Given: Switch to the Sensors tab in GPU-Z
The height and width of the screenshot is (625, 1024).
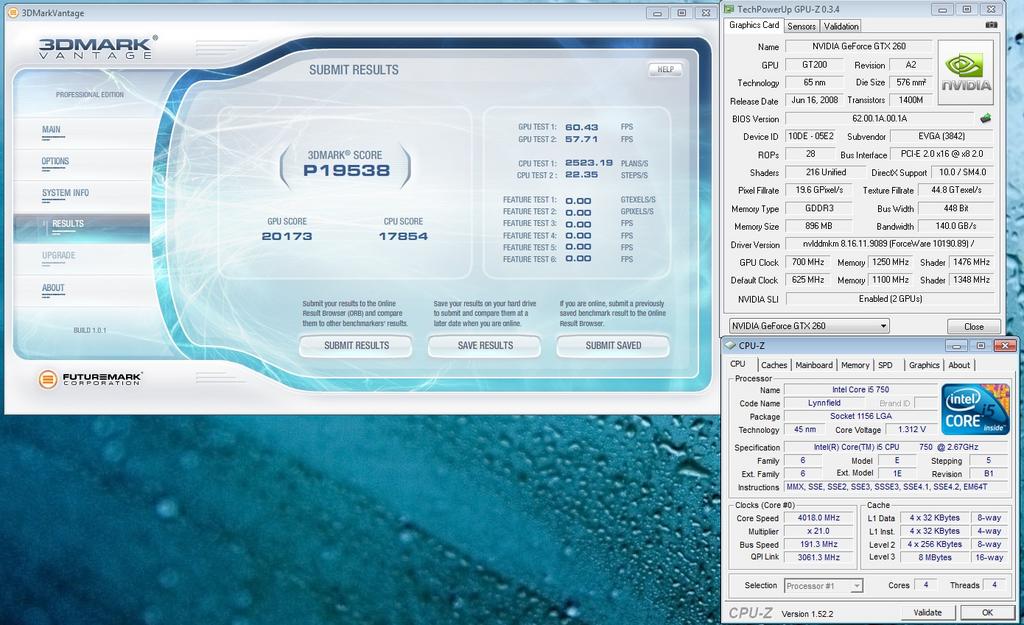Looking at the screenshot, I should click(x=801, y=26).
